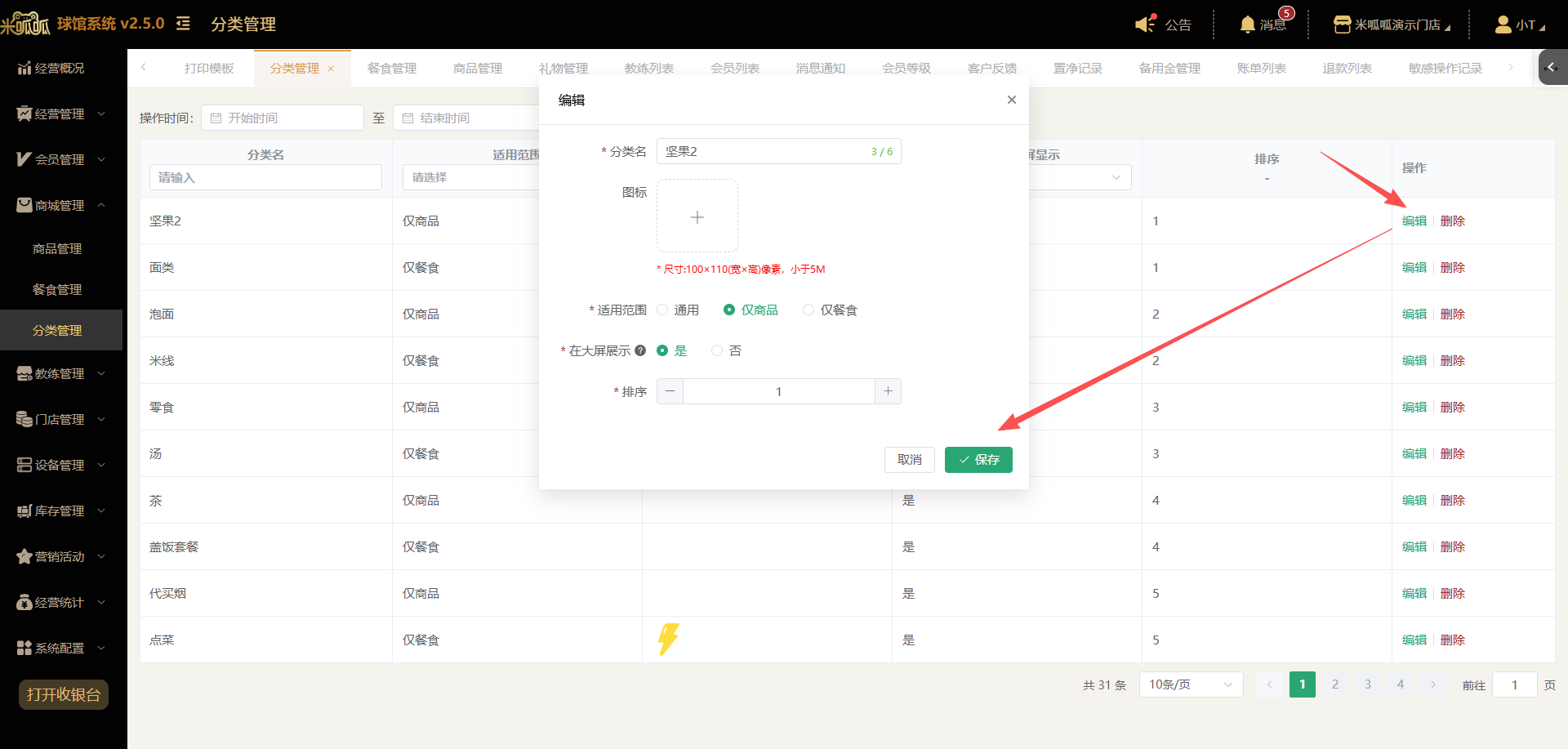
Task: Open 餐食管理 in the sidebar submenu
Action: pyautogui.click(x=57, y=289)
